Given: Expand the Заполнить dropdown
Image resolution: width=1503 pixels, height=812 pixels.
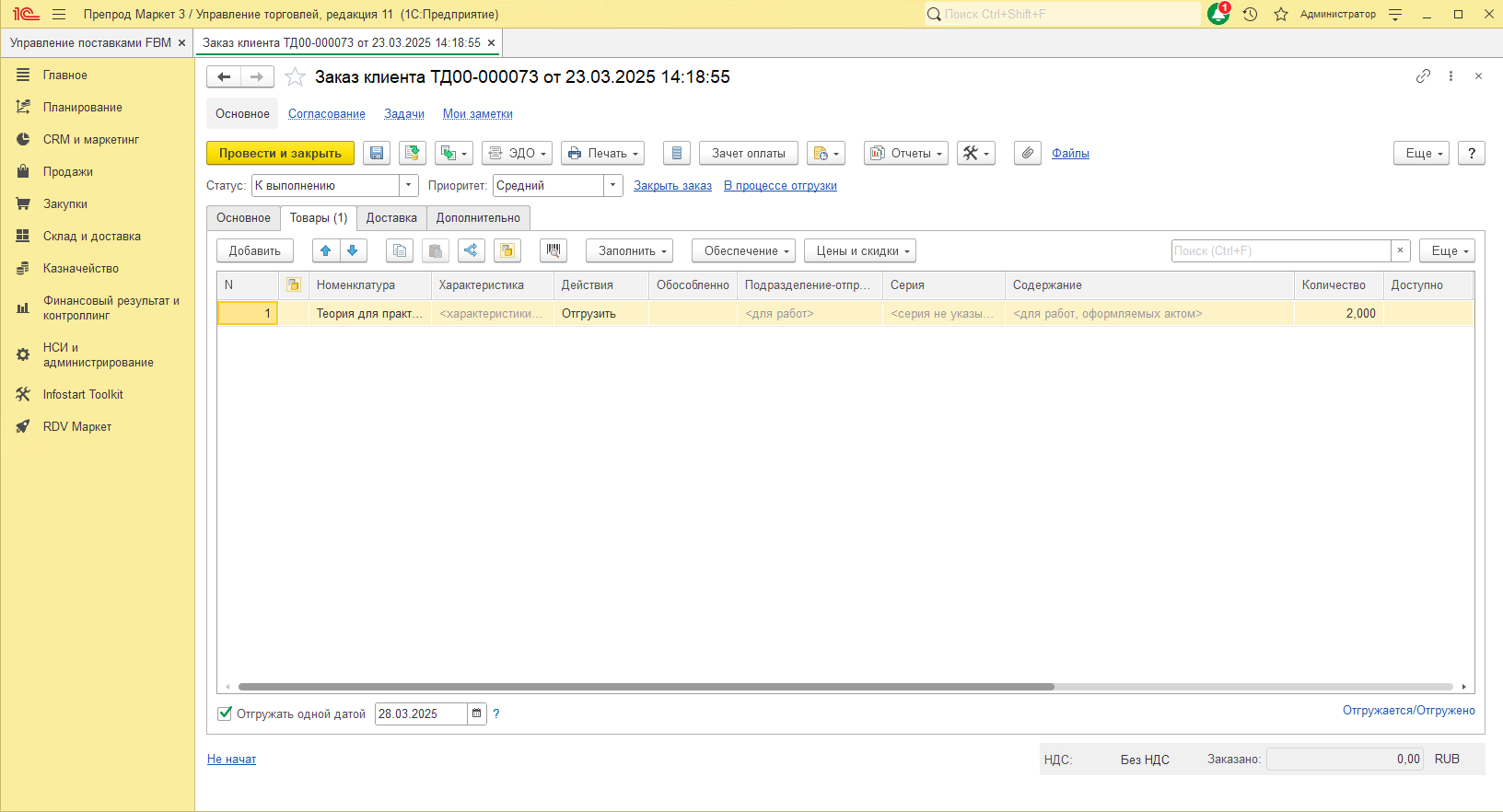Looking at the screenshot, I should (x=630, y=251).
